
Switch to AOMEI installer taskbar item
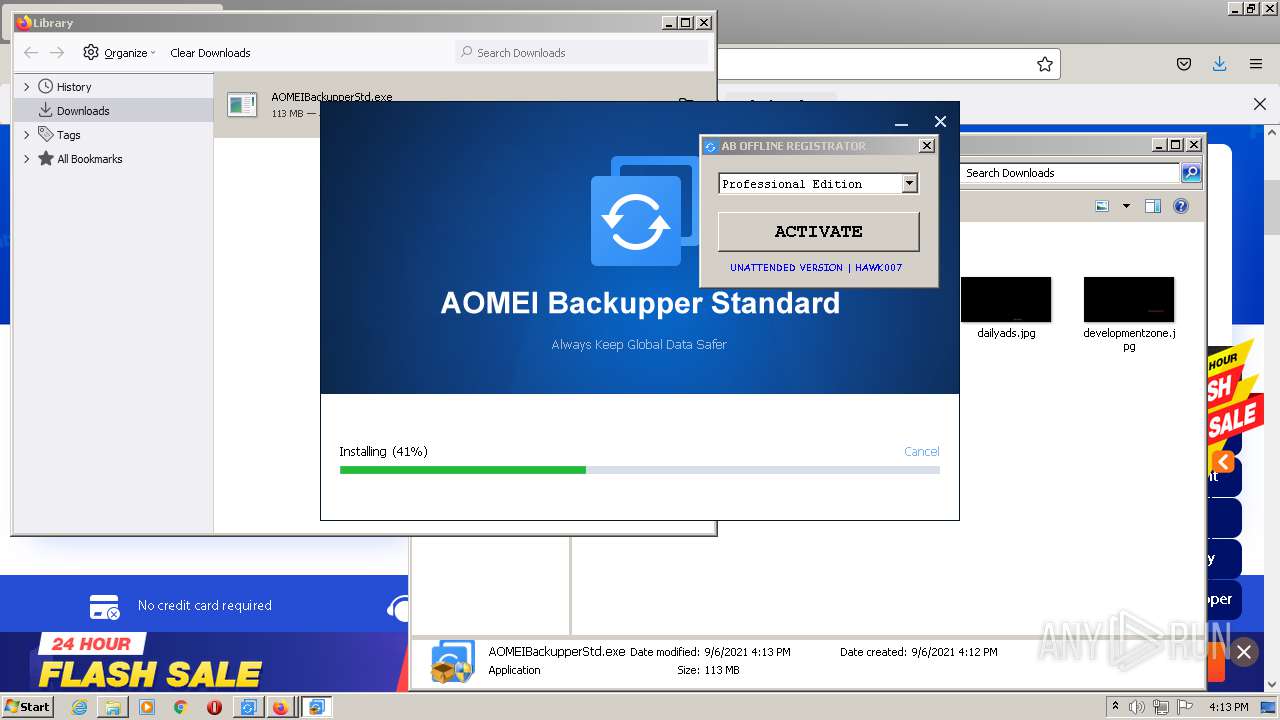316,707
